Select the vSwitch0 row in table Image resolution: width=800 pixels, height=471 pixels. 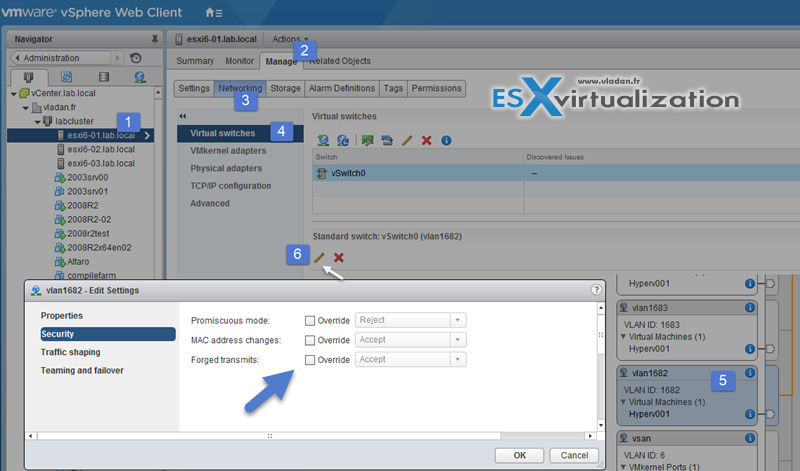(x=556, y=173)
